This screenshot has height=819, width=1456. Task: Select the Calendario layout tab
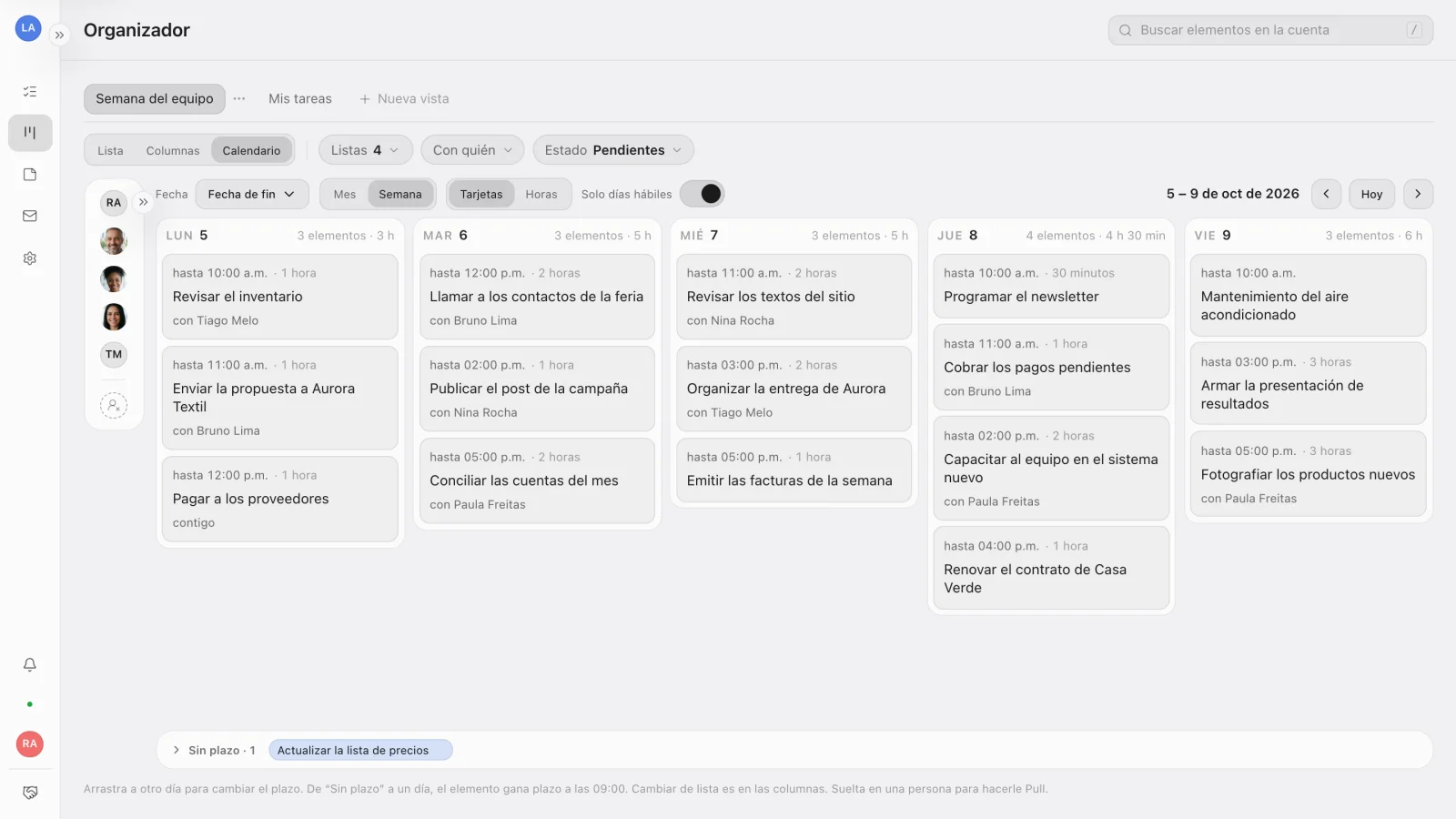[x=252, y=151]
